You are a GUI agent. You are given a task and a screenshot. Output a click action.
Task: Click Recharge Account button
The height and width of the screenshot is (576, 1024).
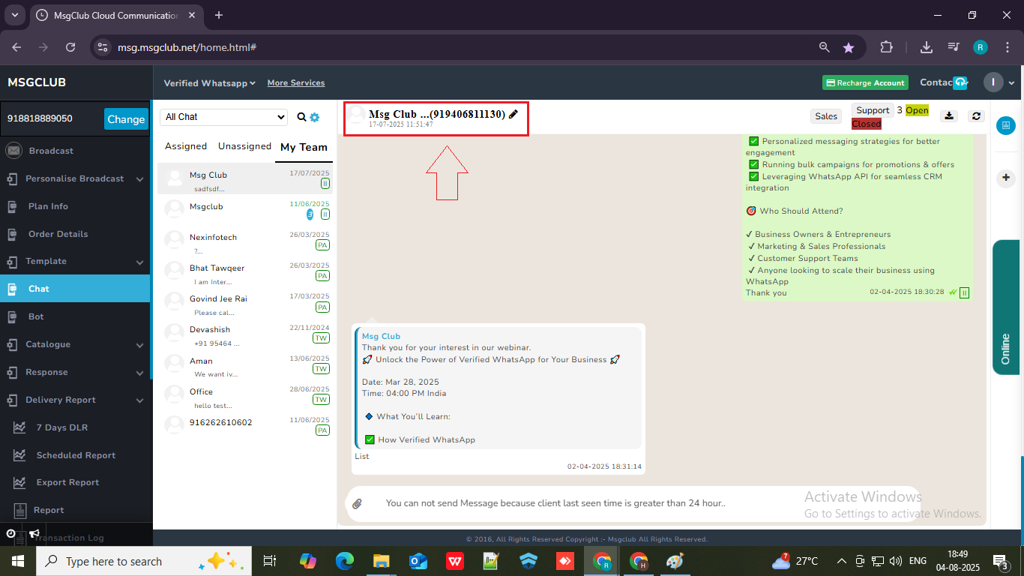point(865,83)
